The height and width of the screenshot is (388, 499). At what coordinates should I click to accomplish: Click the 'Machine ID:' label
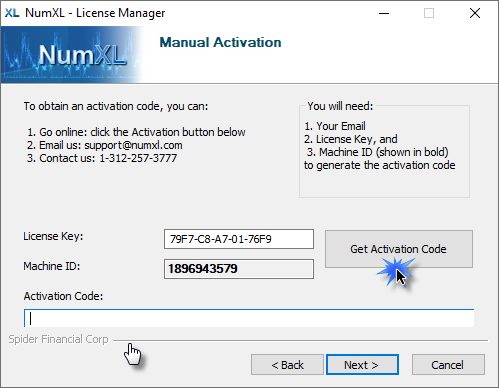pyautogui.click(x=52, y=266)
